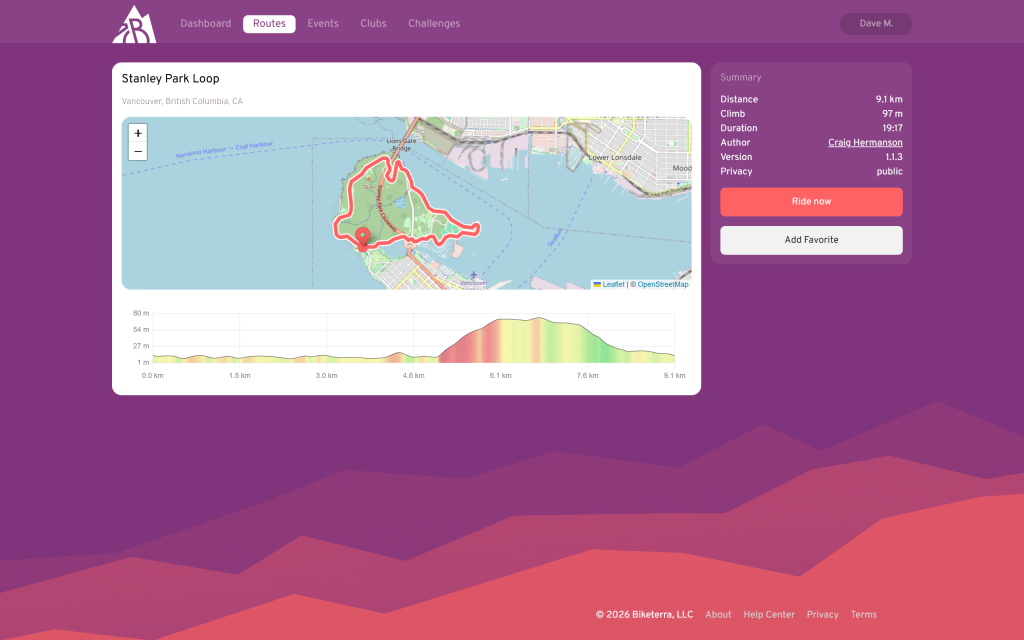Select the Routes tab

pyautogui.click(x=269, y=24)
